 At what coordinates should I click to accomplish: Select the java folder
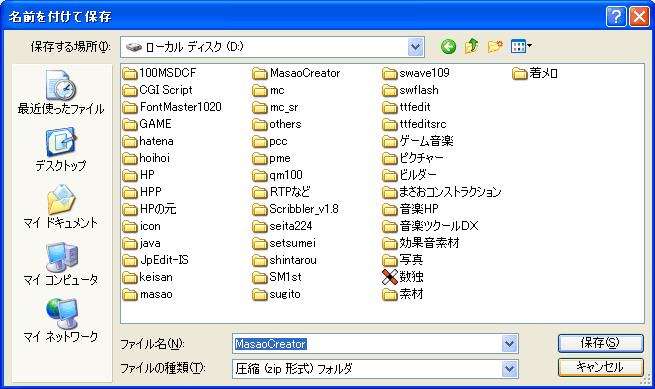click(142, 243)
